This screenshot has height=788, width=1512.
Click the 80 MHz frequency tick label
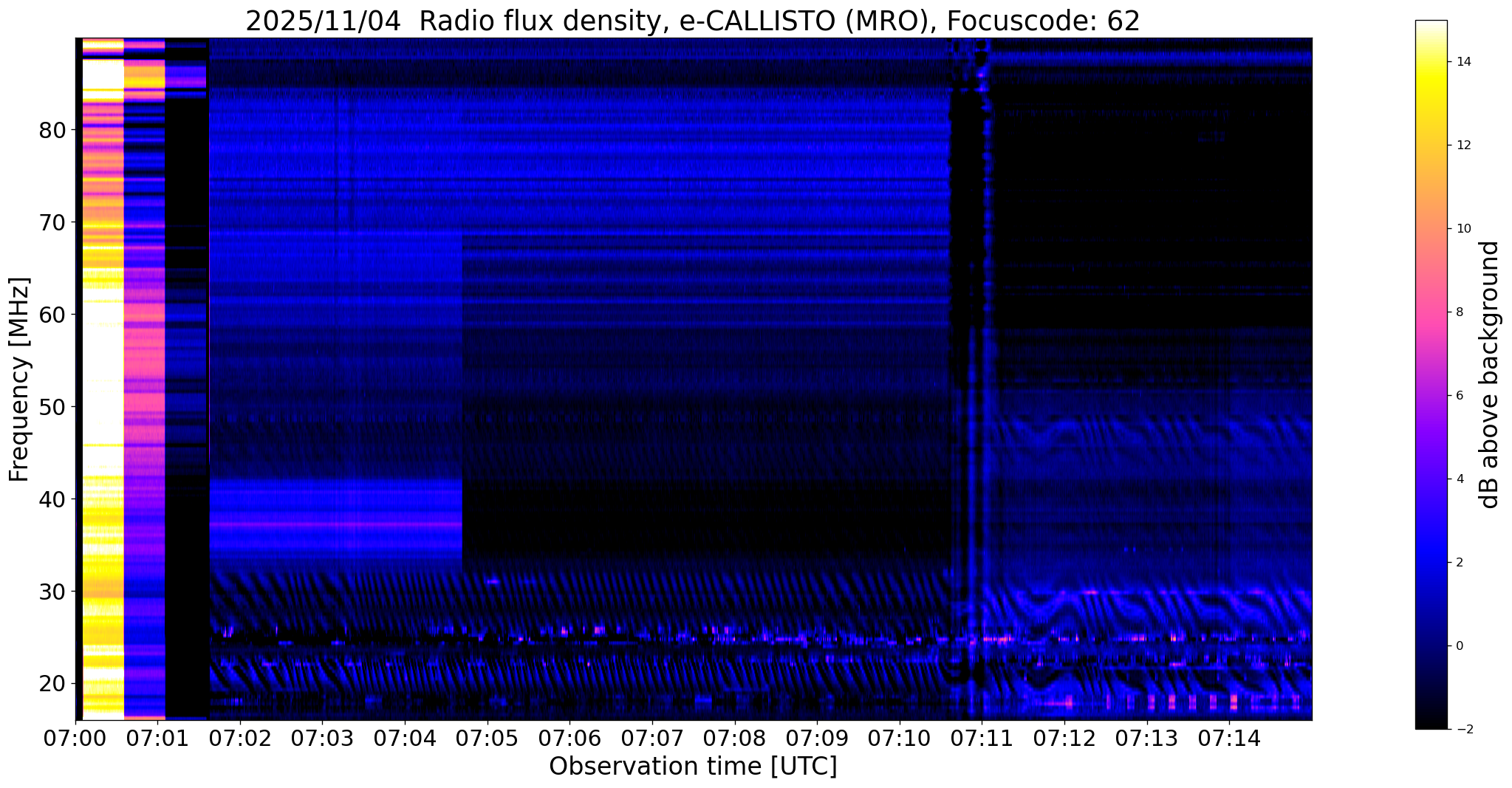click(x=52, y=130)
